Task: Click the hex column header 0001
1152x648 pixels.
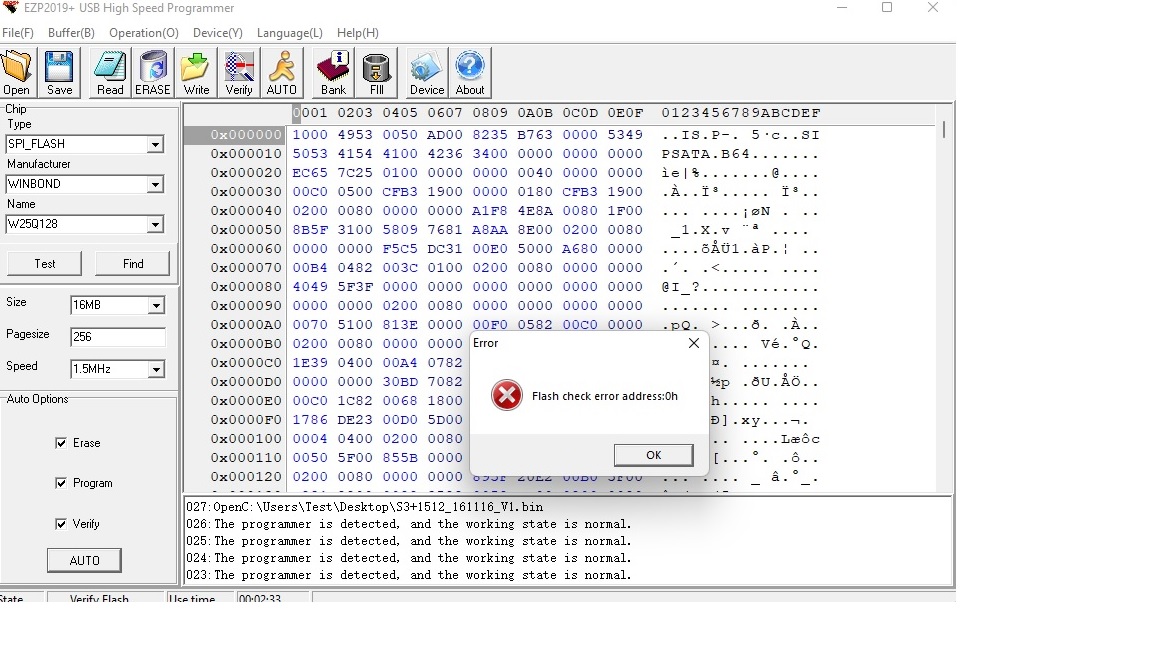Action: click(310, 113)
